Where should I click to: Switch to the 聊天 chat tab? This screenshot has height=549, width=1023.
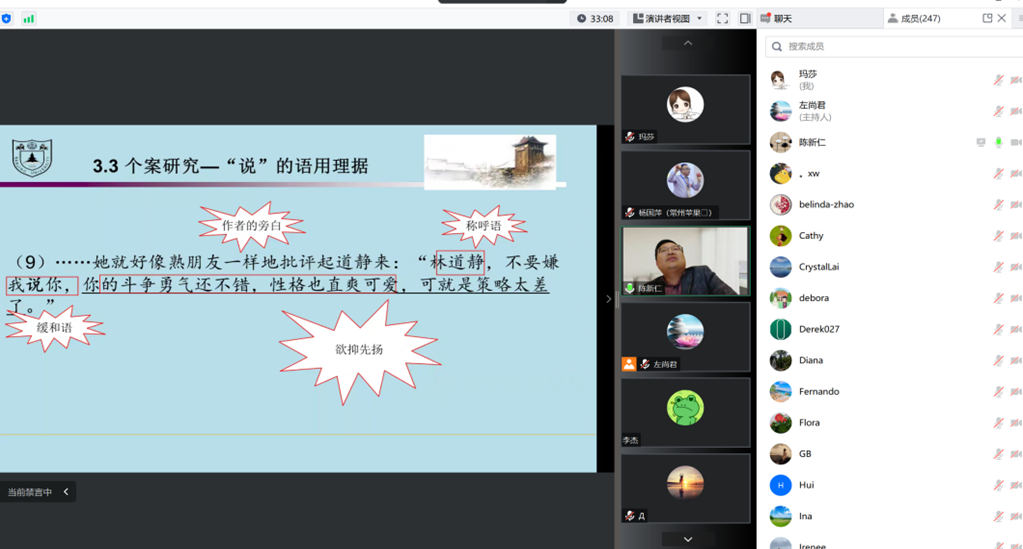point(776,18)
